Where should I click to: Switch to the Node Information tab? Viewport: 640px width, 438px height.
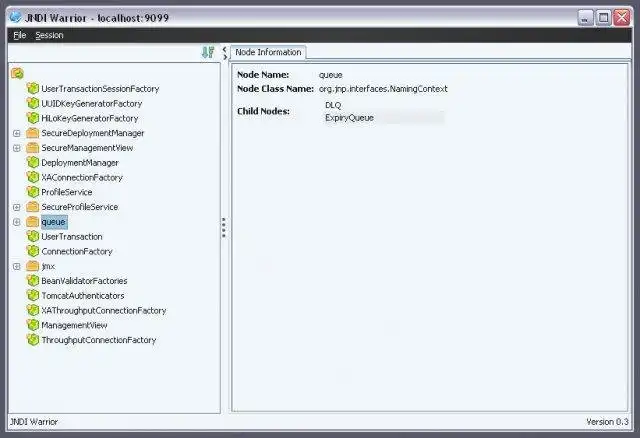(268, 52)
